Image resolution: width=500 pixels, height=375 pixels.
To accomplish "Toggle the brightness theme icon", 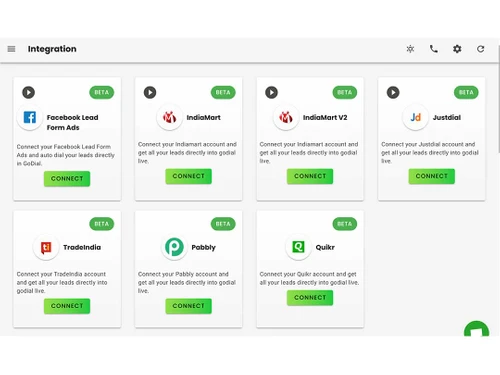I will (410, 49).
